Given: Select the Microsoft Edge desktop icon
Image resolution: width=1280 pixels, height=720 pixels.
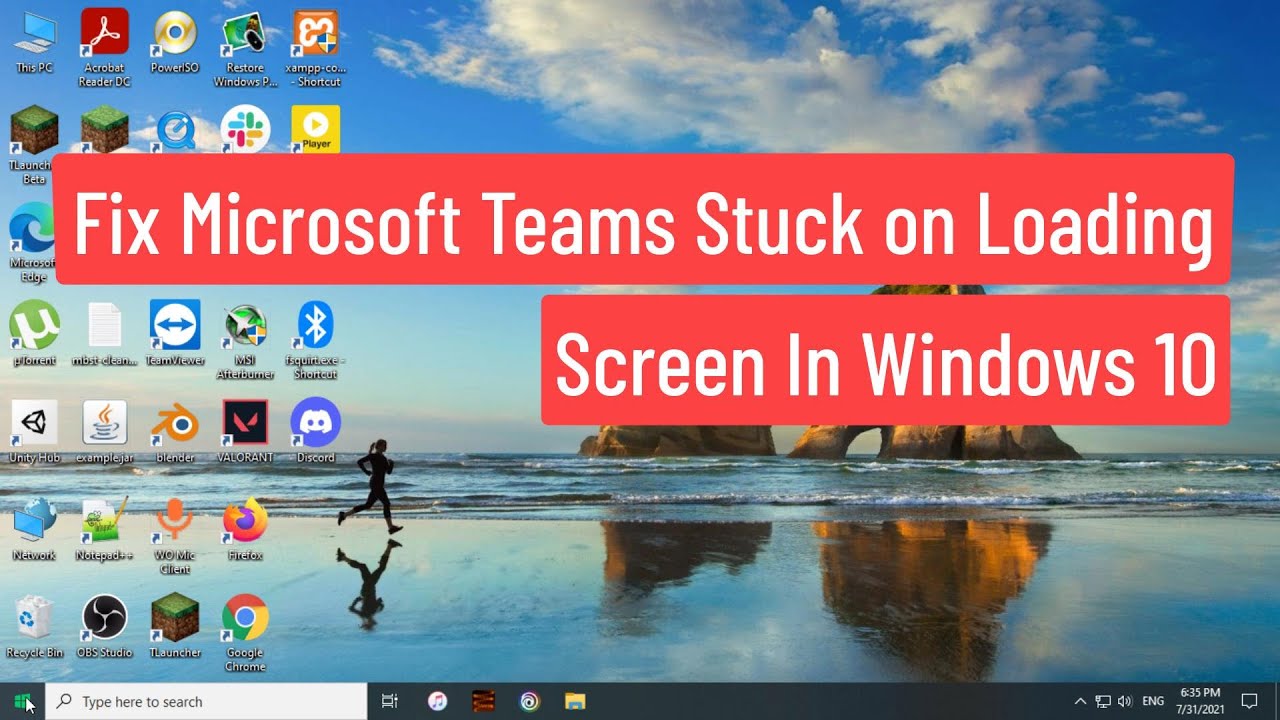Looking at the screenshot, I should (34, 243).
